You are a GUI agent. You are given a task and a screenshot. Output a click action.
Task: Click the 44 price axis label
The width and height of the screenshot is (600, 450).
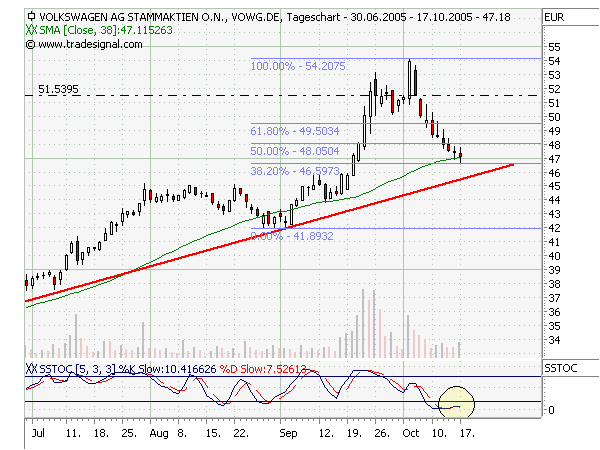554,200
